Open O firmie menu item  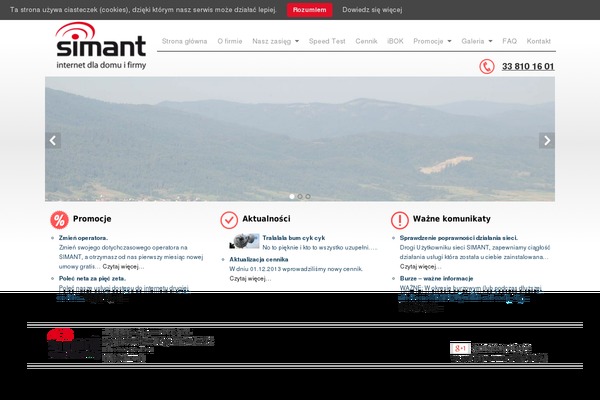click(230, 41)
